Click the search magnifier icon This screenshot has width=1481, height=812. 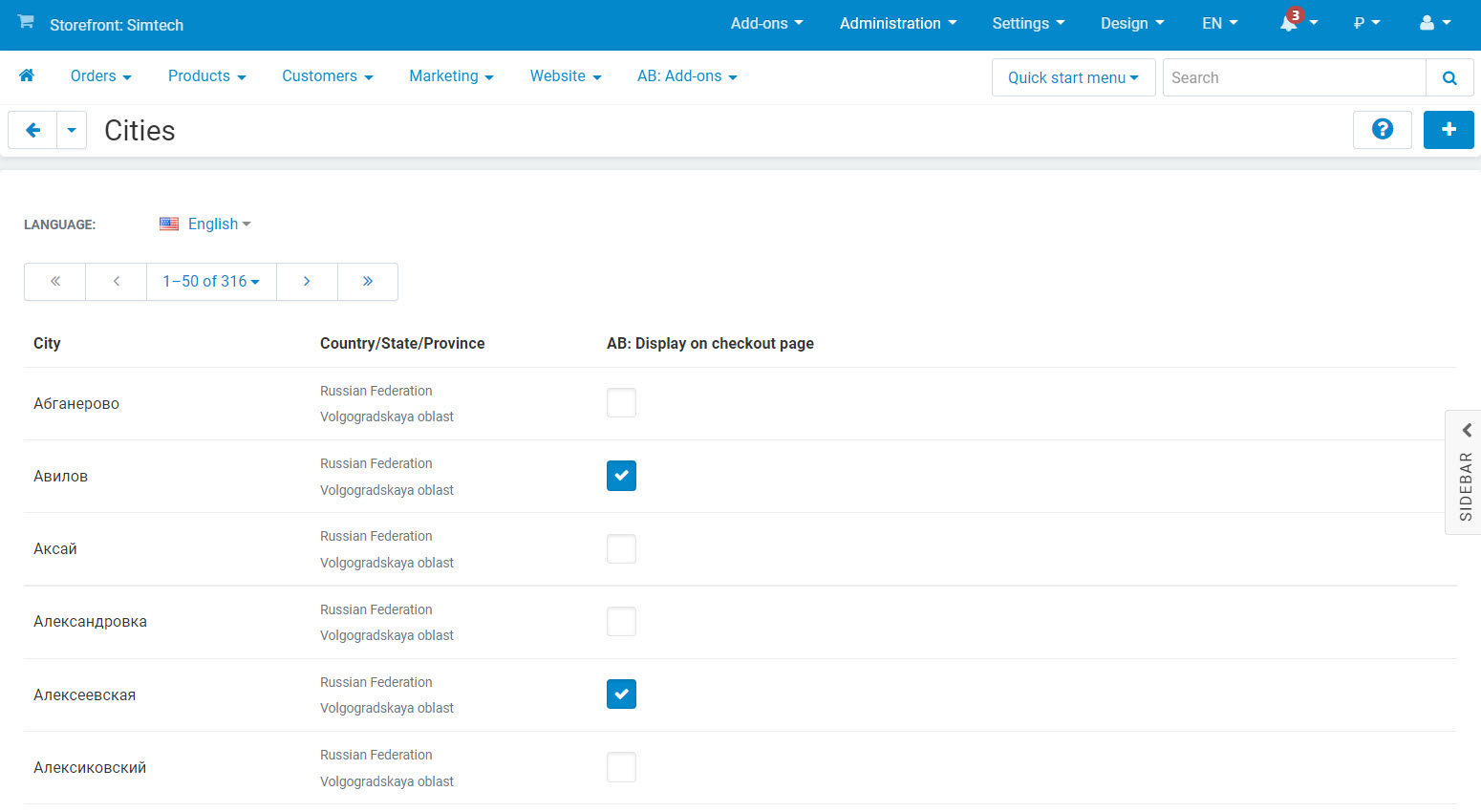tap(1449, 78)
